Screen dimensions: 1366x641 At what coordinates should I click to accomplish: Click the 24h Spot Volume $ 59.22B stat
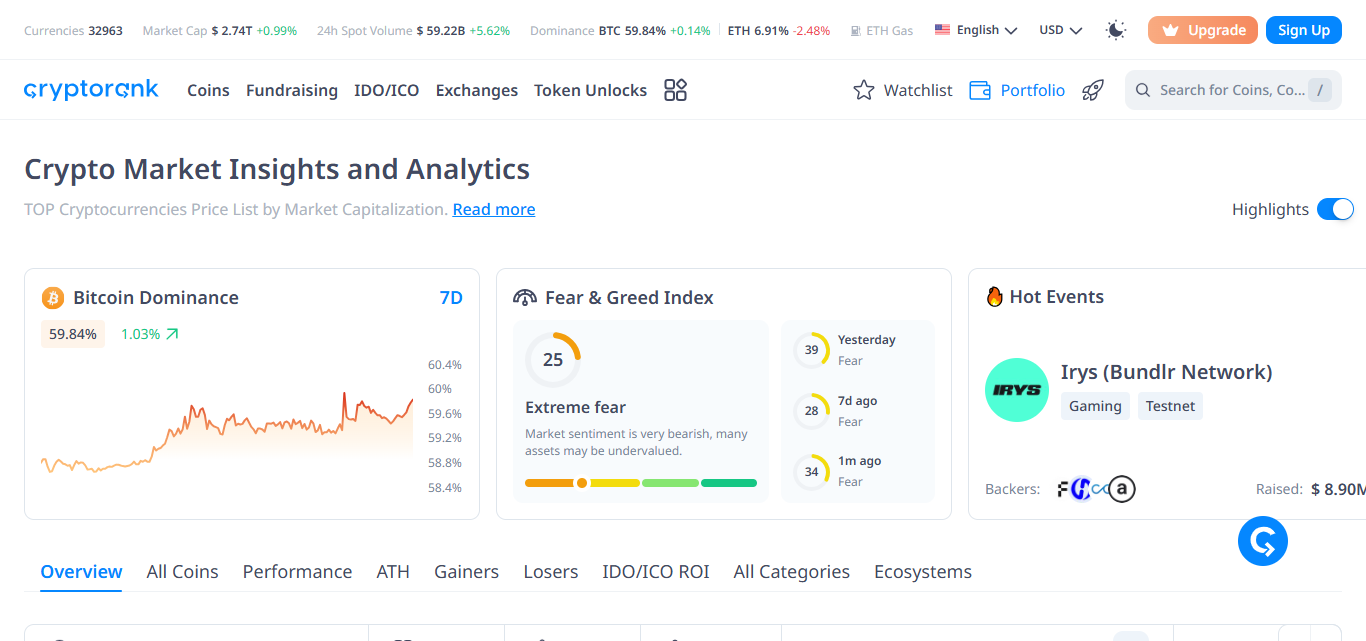413,31
